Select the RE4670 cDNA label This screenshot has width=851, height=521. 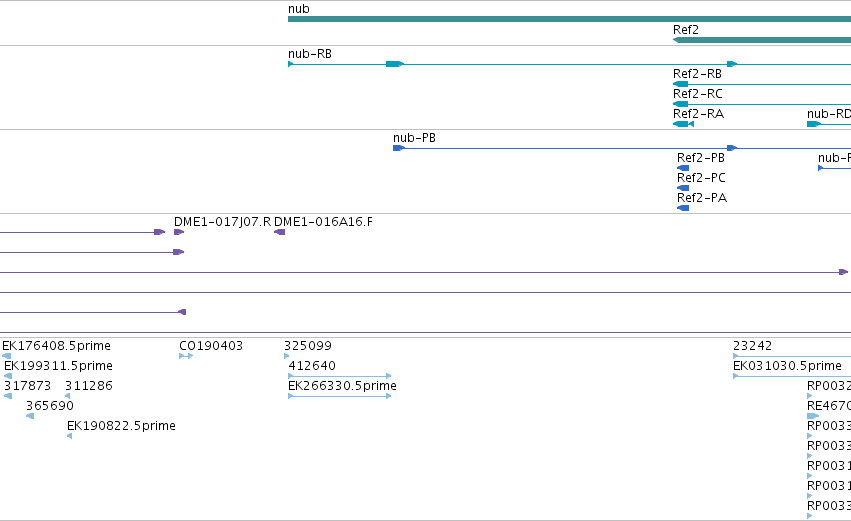829,406
